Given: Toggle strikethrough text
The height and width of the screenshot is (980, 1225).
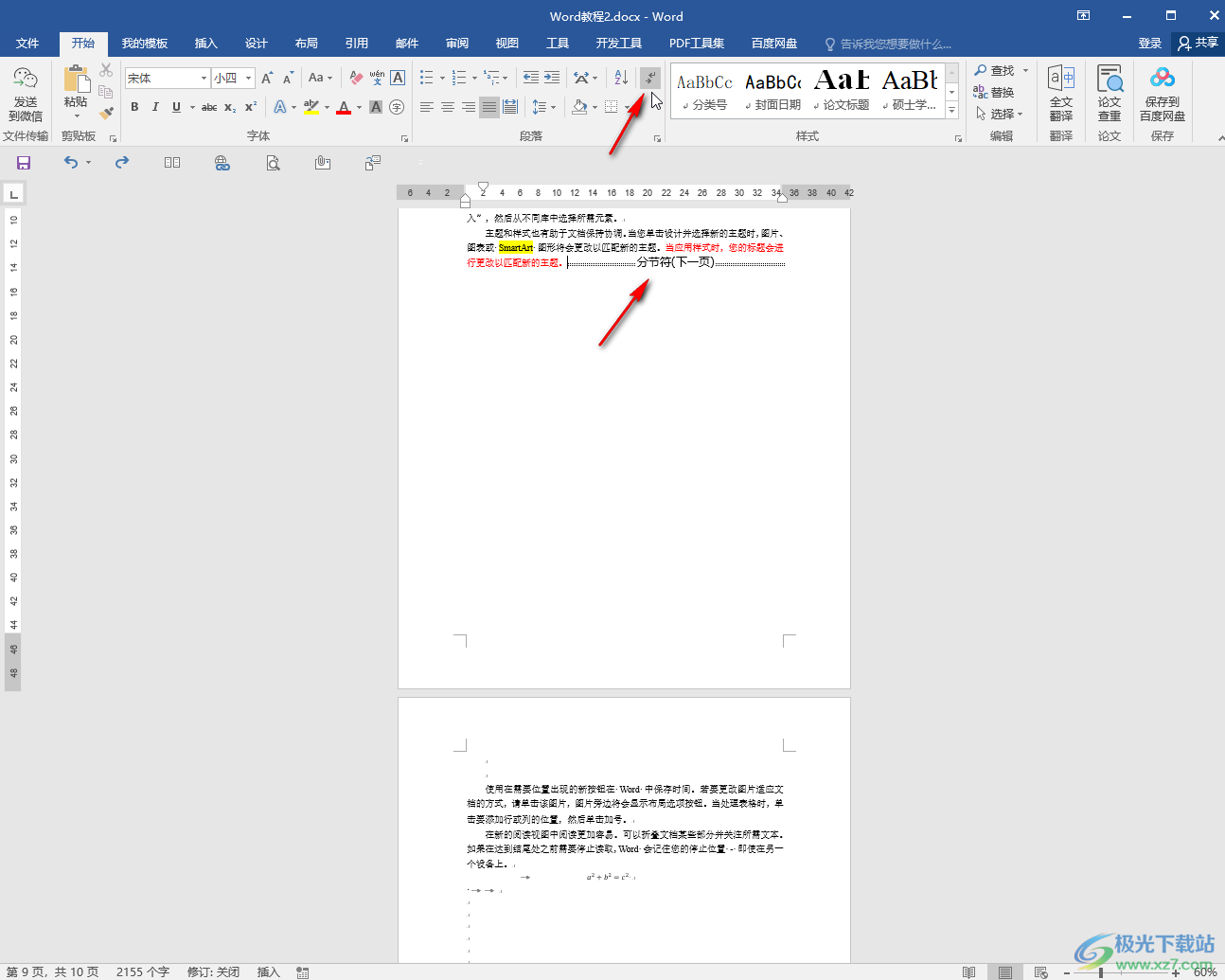Looking at the screenshot, I should tap(209, 107).
